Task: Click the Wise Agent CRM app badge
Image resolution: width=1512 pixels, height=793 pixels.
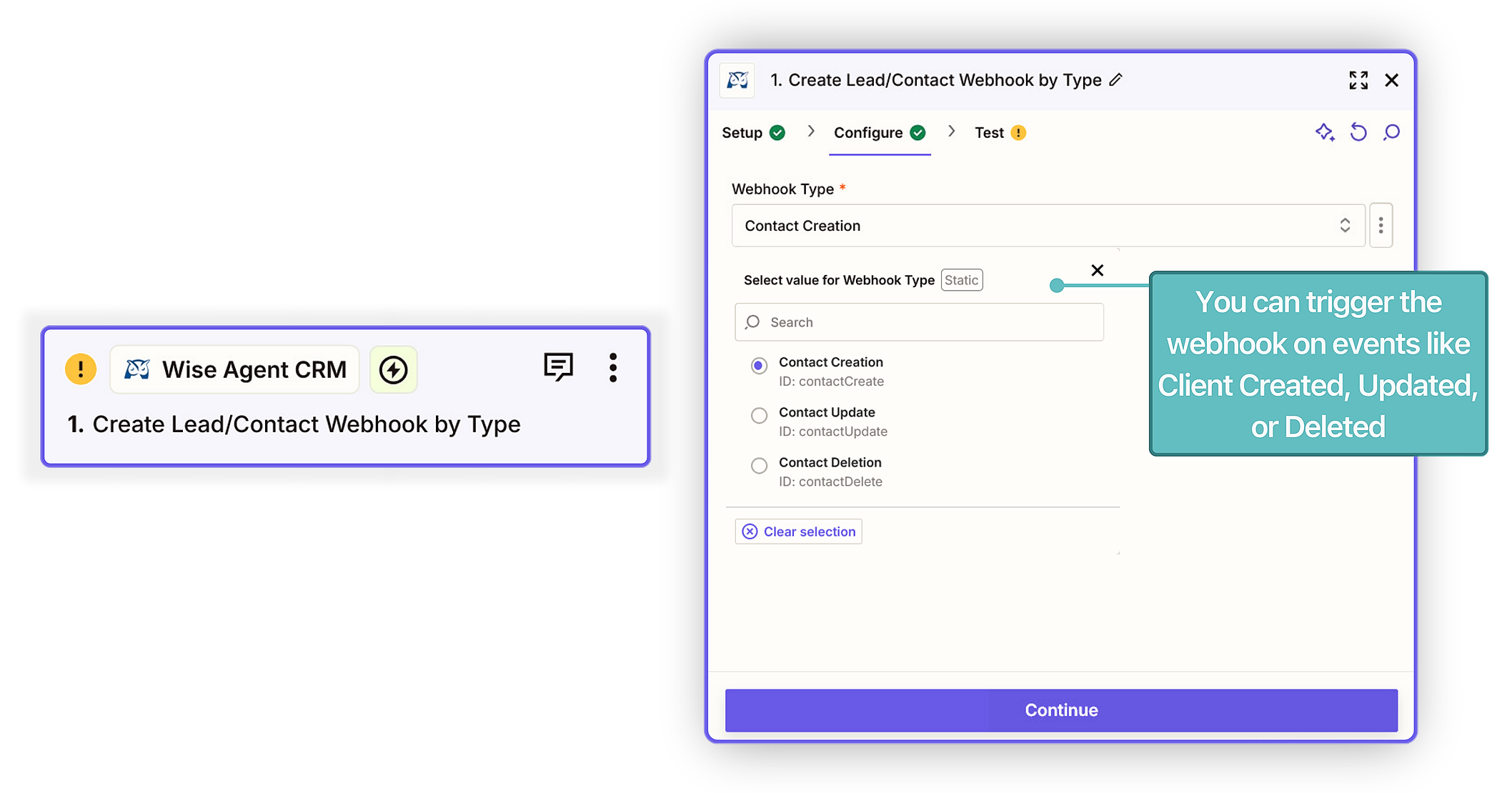Action: tap(234, 369)
